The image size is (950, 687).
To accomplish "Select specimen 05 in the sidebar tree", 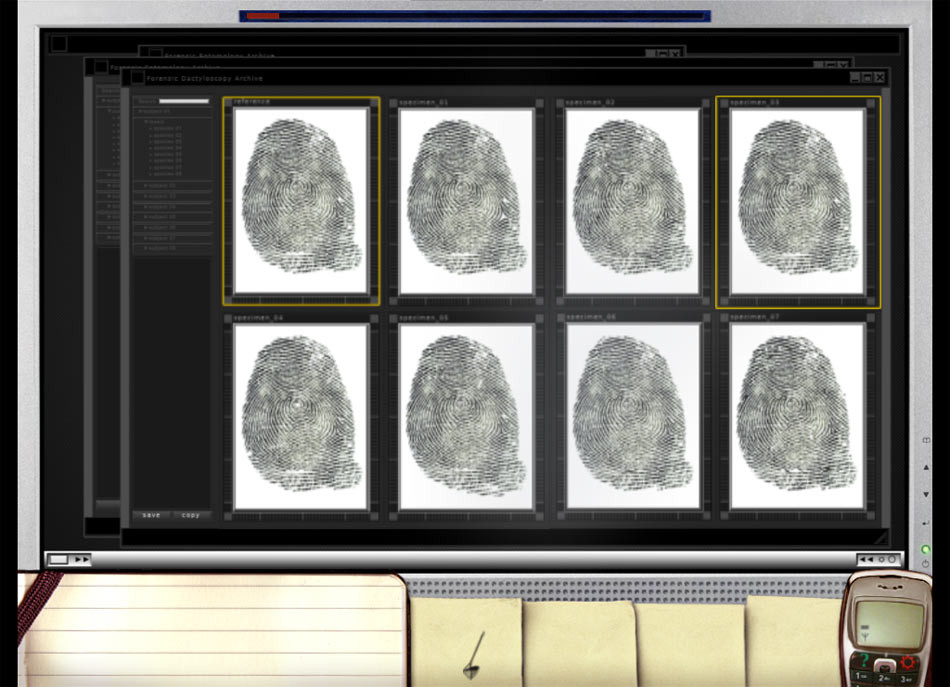I will point(165,154).
